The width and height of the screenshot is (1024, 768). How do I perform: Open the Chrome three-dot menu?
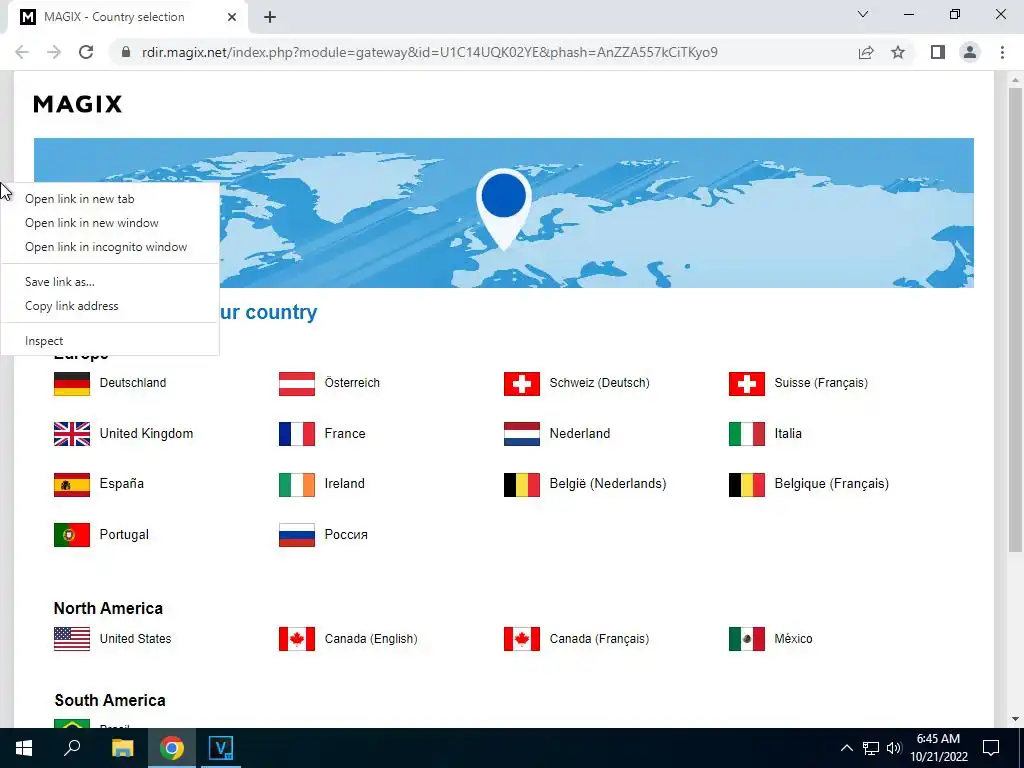pos(1002,52)
